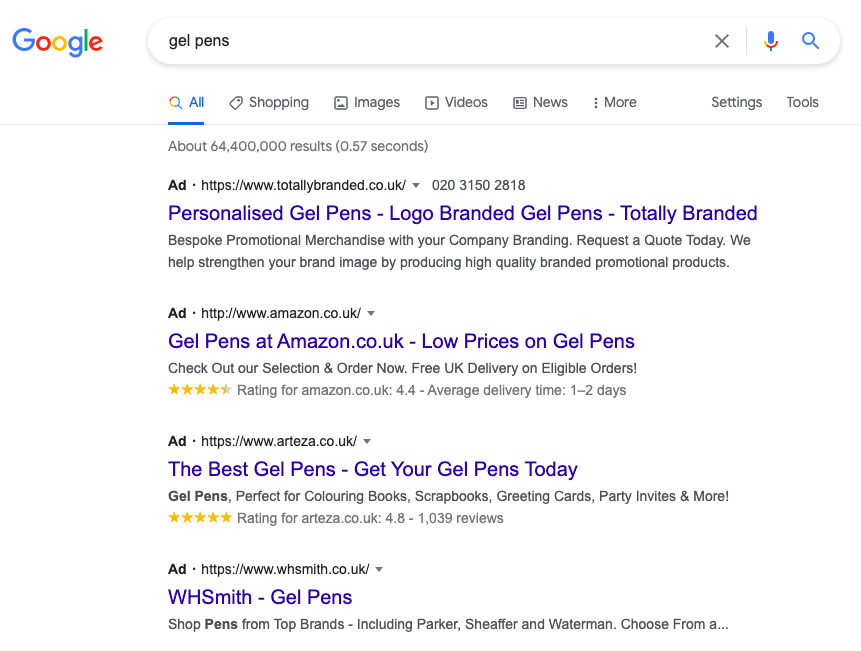
Task: Click 'Rating for amazon.co.uk: 4.4' text
Action: [326, 390]
